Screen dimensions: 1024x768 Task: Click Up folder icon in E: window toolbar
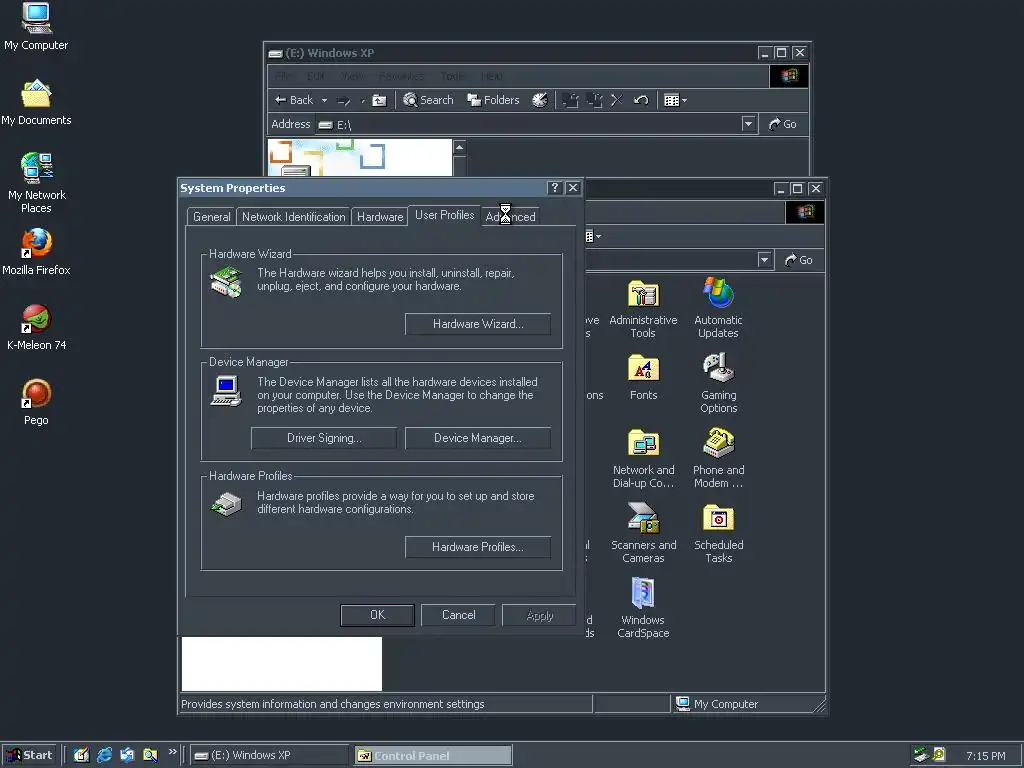[x=379, y=101]
